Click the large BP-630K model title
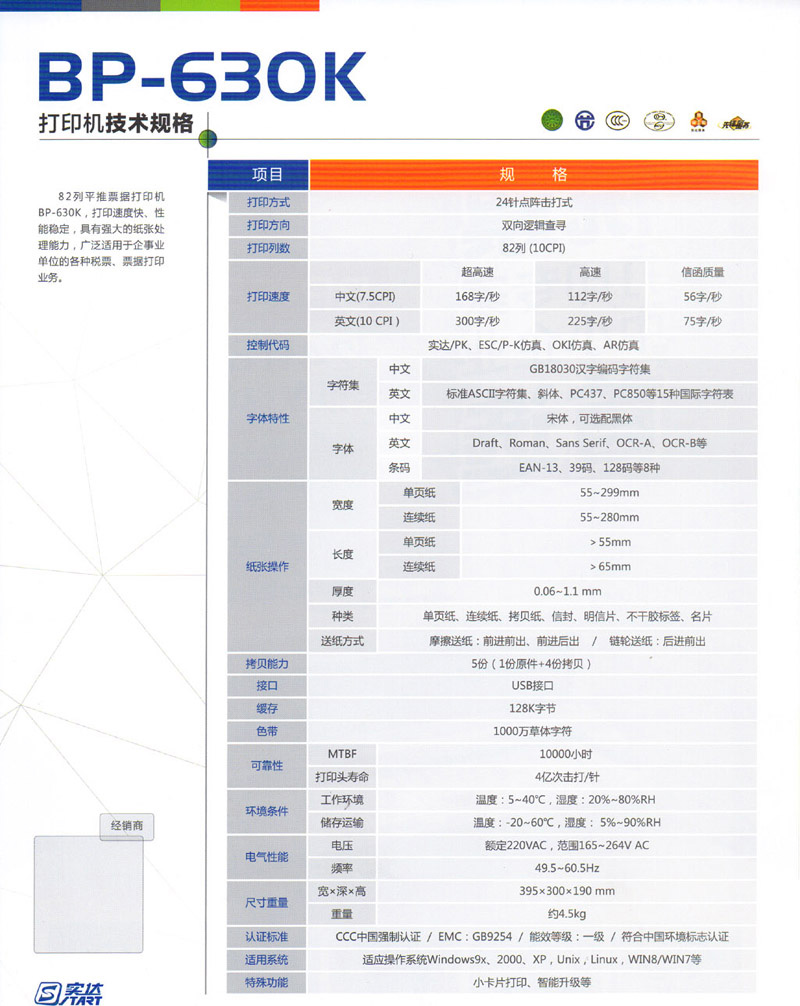800x1006 pixels. tap(201, 76)
